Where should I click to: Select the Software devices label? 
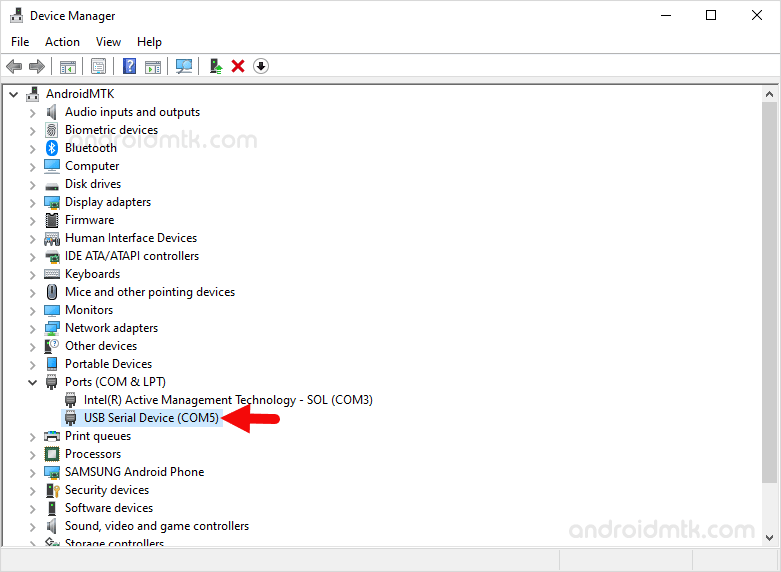[109, 508]
